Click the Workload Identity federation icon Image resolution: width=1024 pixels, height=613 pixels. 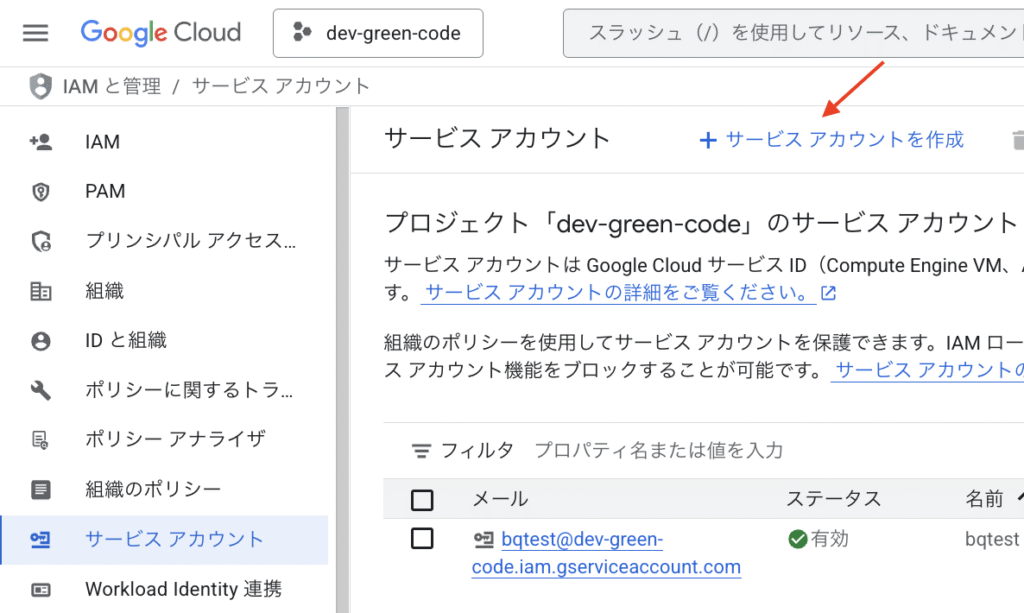(41, 589)
